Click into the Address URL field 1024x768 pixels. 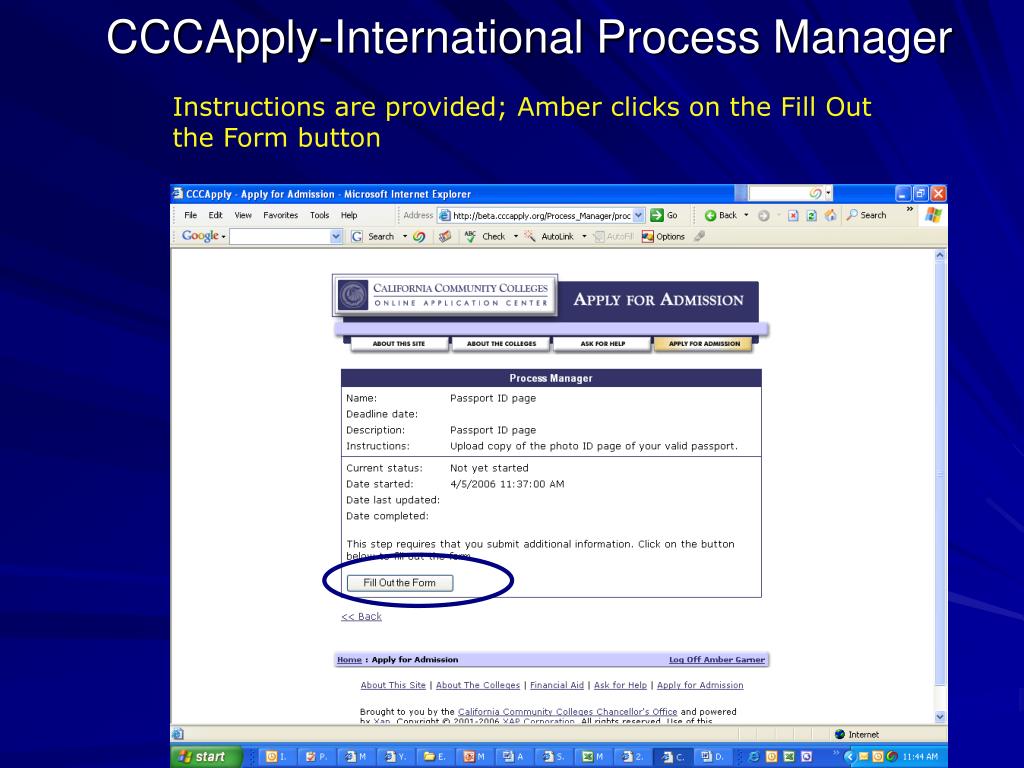click(541, 216)
